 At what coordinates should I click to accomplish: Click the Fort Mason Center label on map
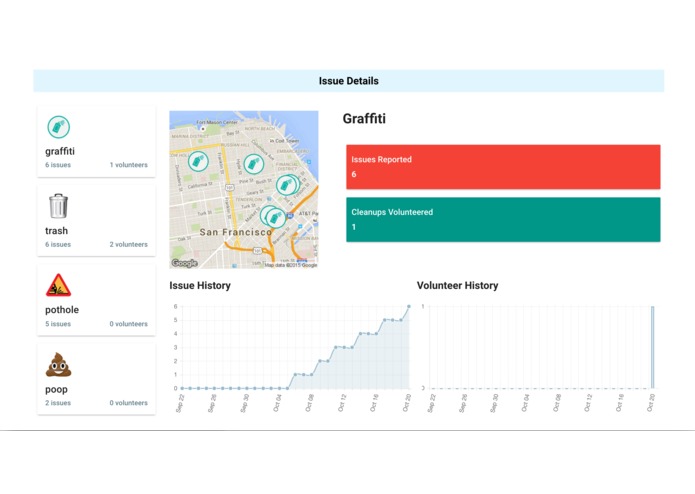(218, 122)
